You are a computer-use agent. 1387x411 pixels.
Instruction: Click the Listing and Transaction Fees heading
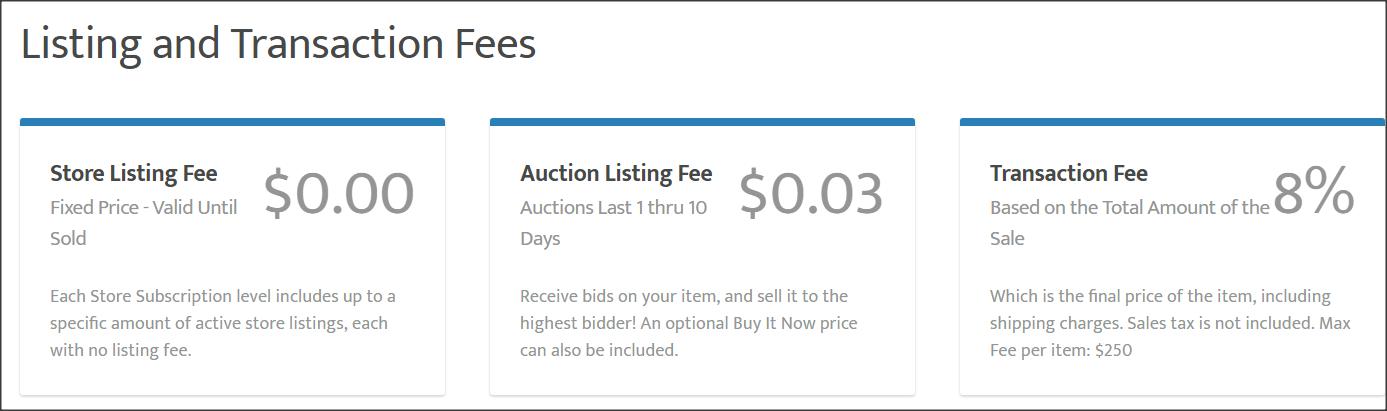pyautogui.click(x=278, y=45)
